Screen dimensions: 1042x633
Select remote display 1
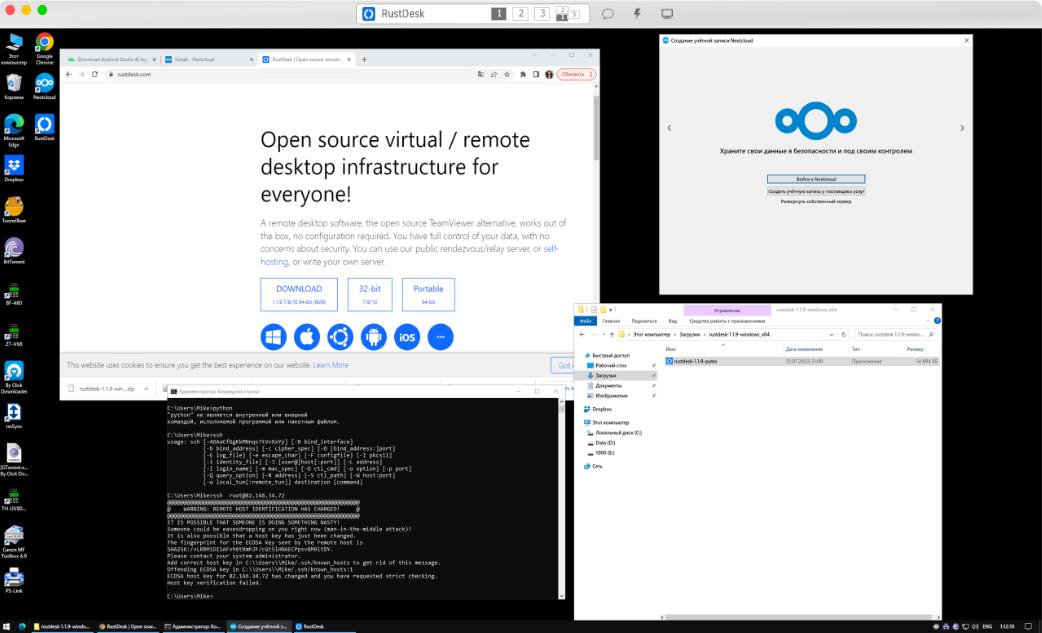(497, 14)
